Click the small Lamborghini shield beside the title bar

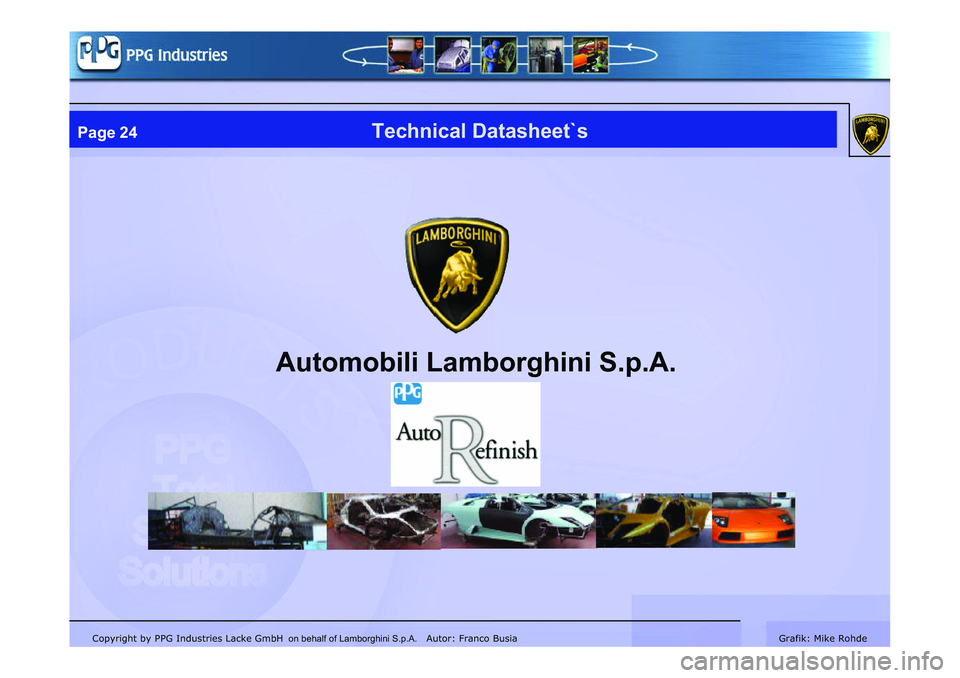(870, 134)
